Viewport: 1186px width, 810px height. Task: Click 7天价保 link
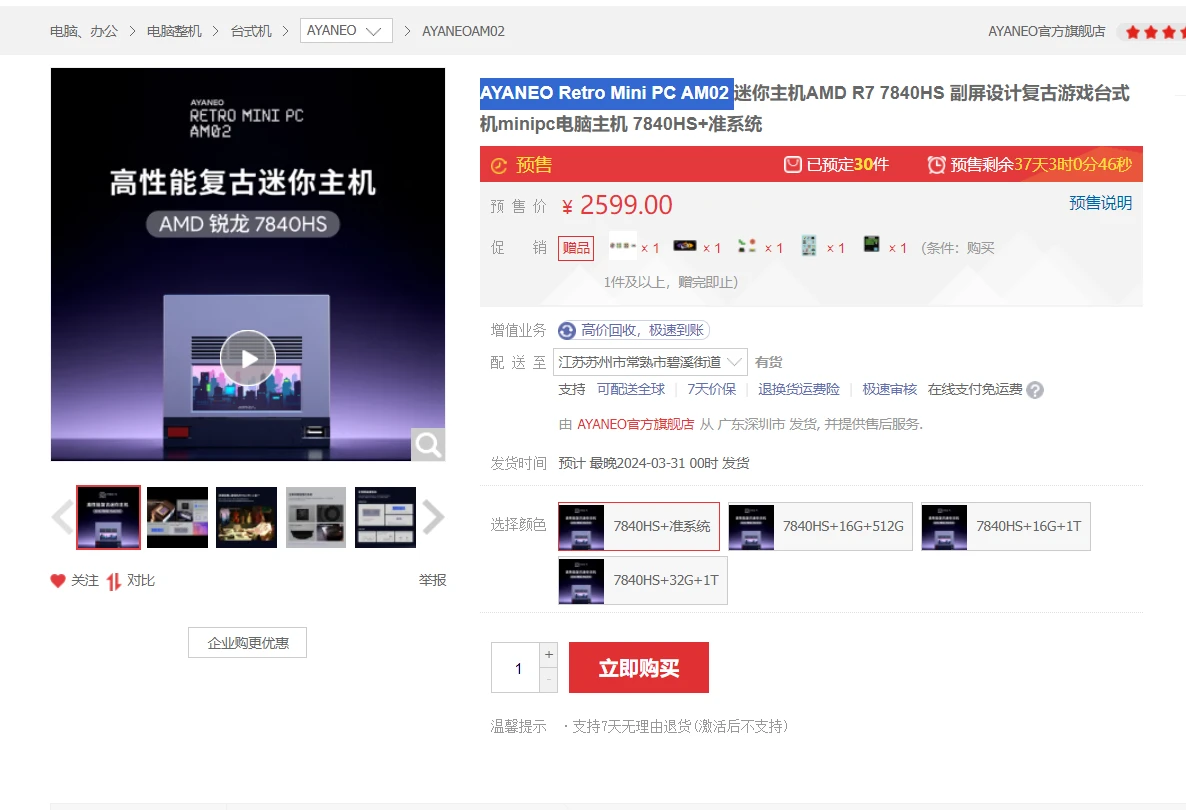click(x=711, y=389)
